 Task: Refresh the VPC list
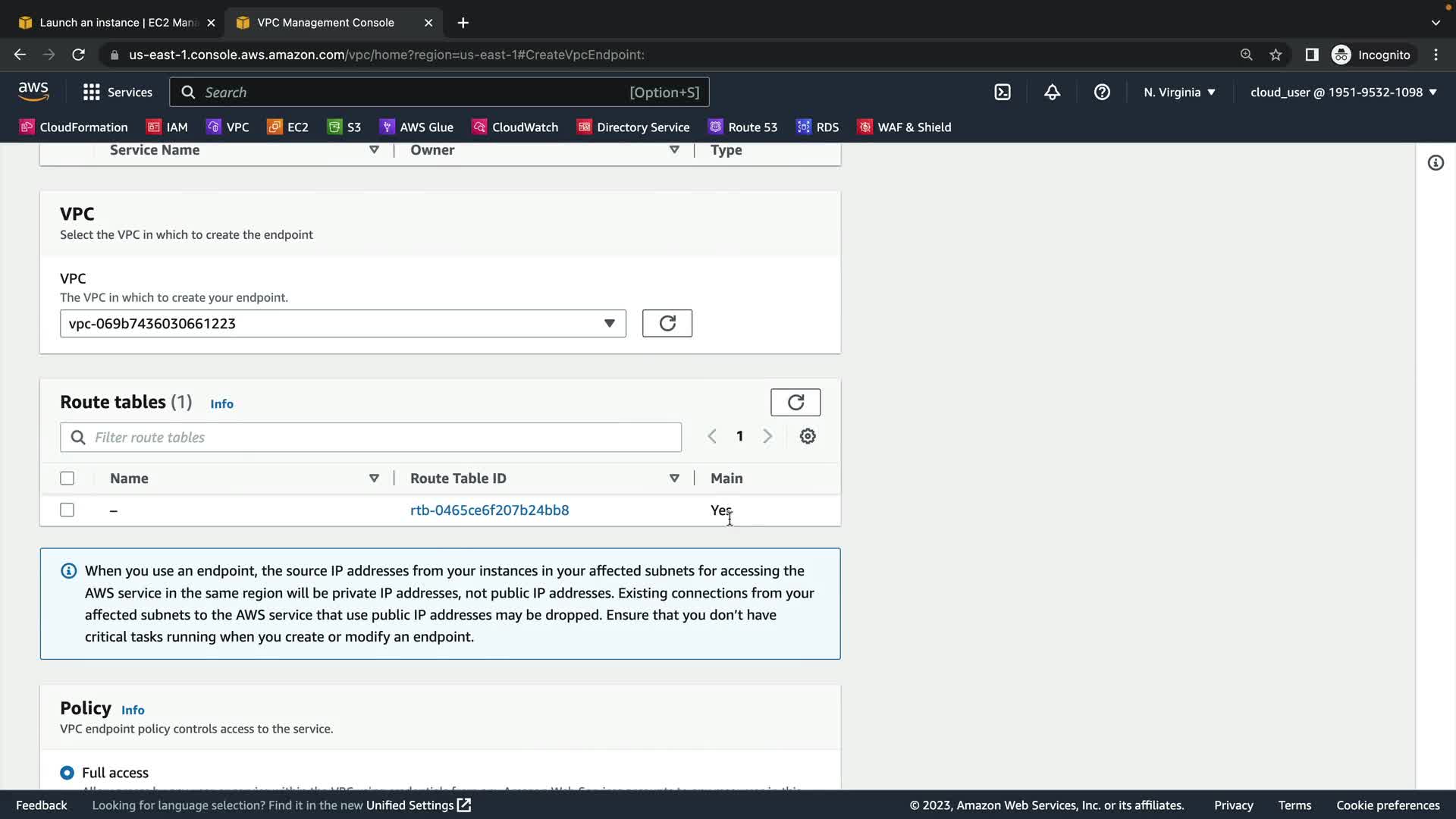click(x=667, y=324)
